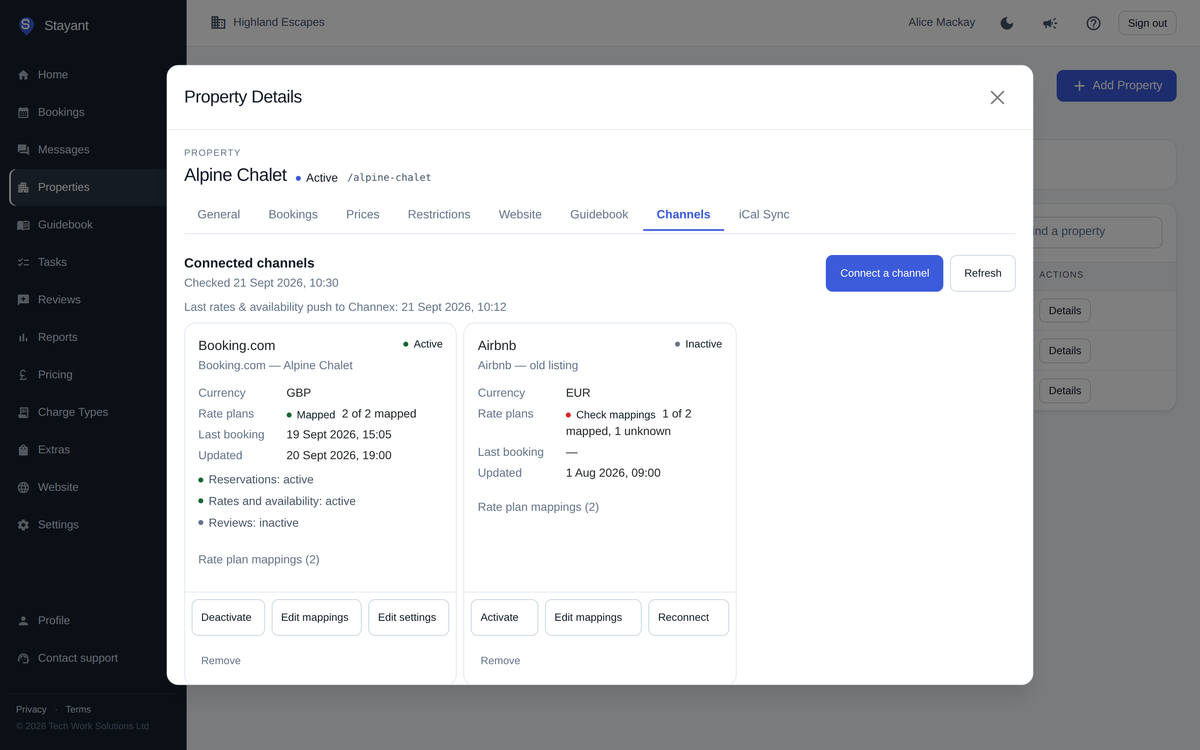Switch to the iCal Sync tab
The height and width of the screenshot is (750, 1200).
pyautogui.click(x=764, y=215)
